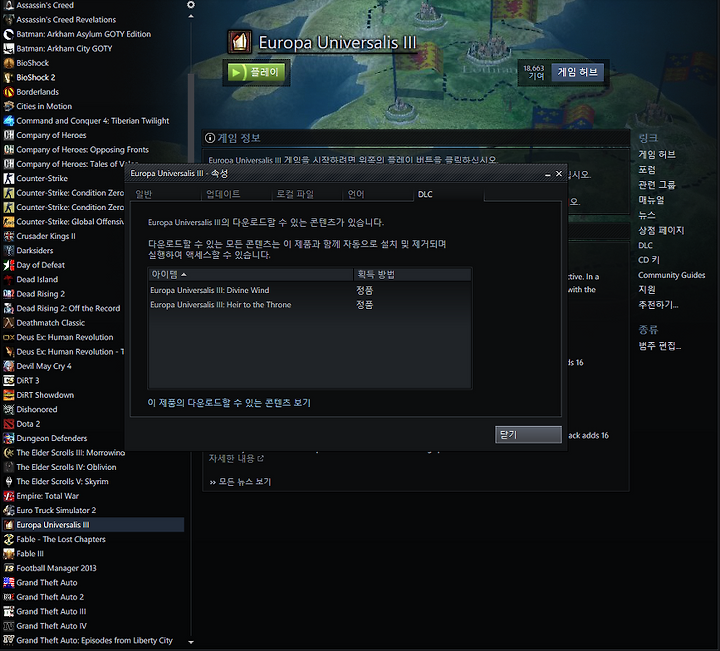Click the Grand Theft Auto III icon
Image resolution: width=720 pixels, height=651 pixels.
pyautogui.click(x=8, y=611)
